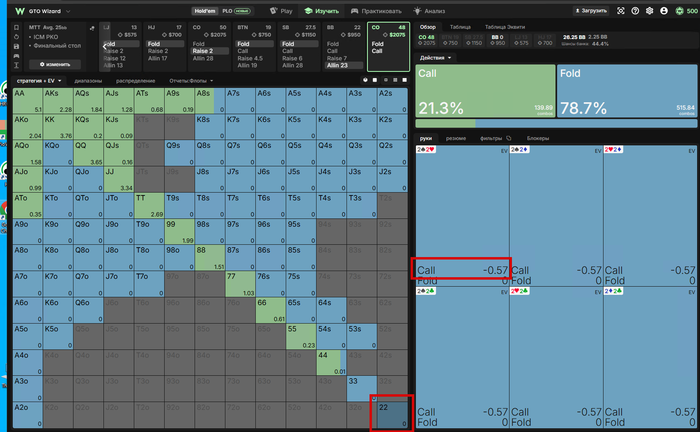Click the gamepad icon in left sidebar
700x432 pixels.
[17, 56]
